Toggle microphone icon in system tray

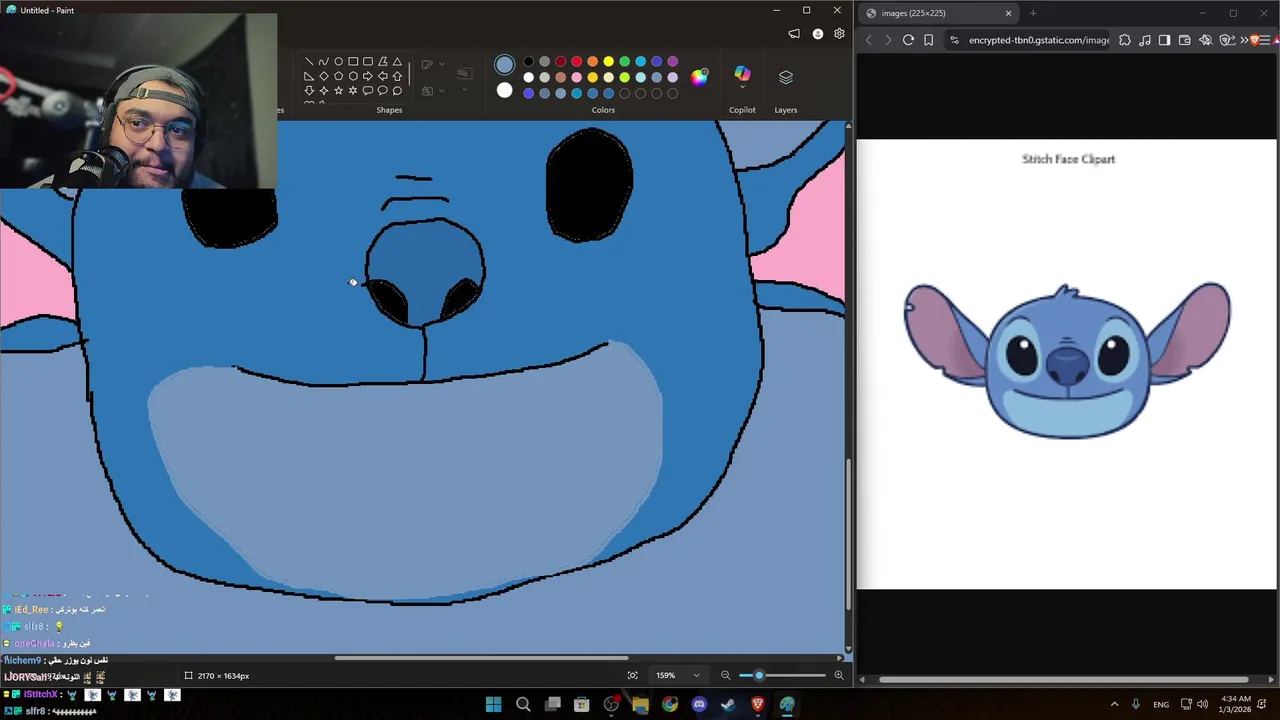pos(1135,704)
